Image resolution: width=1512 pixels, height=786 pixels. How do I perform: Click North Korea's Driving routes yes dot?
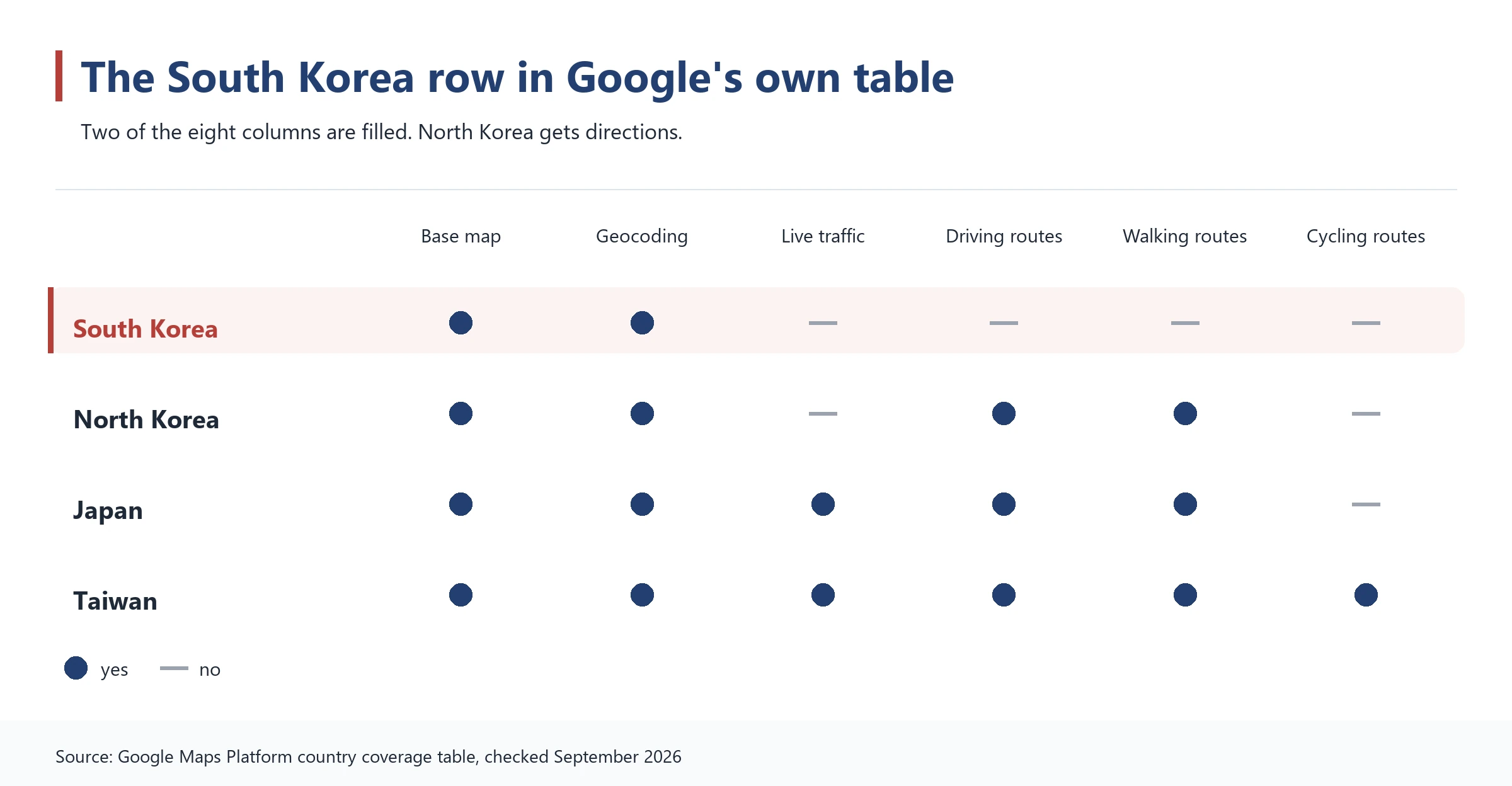pyautogui.click(x=1004, y=414)
